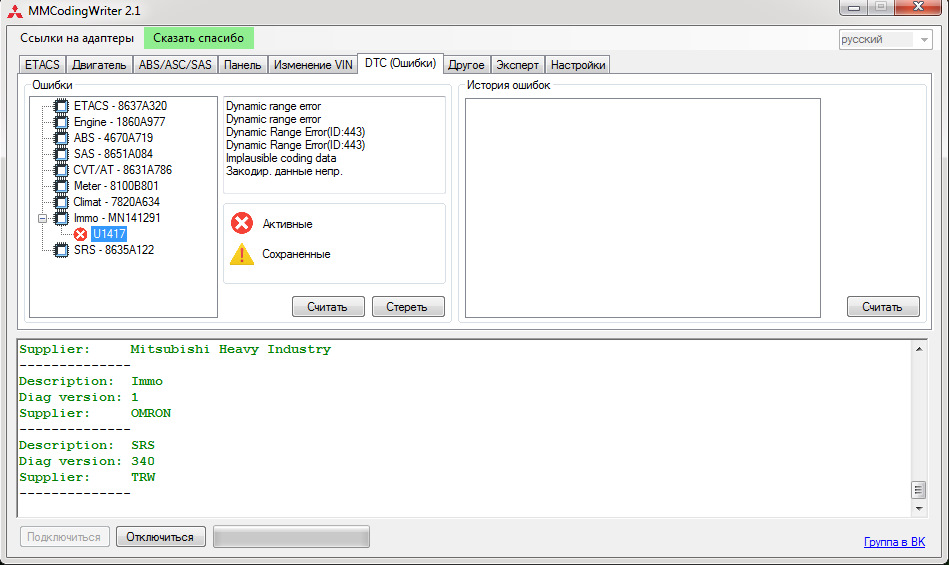Click inside the История ошибок list box
The image size is (949, 565).
tap(643, 207)
